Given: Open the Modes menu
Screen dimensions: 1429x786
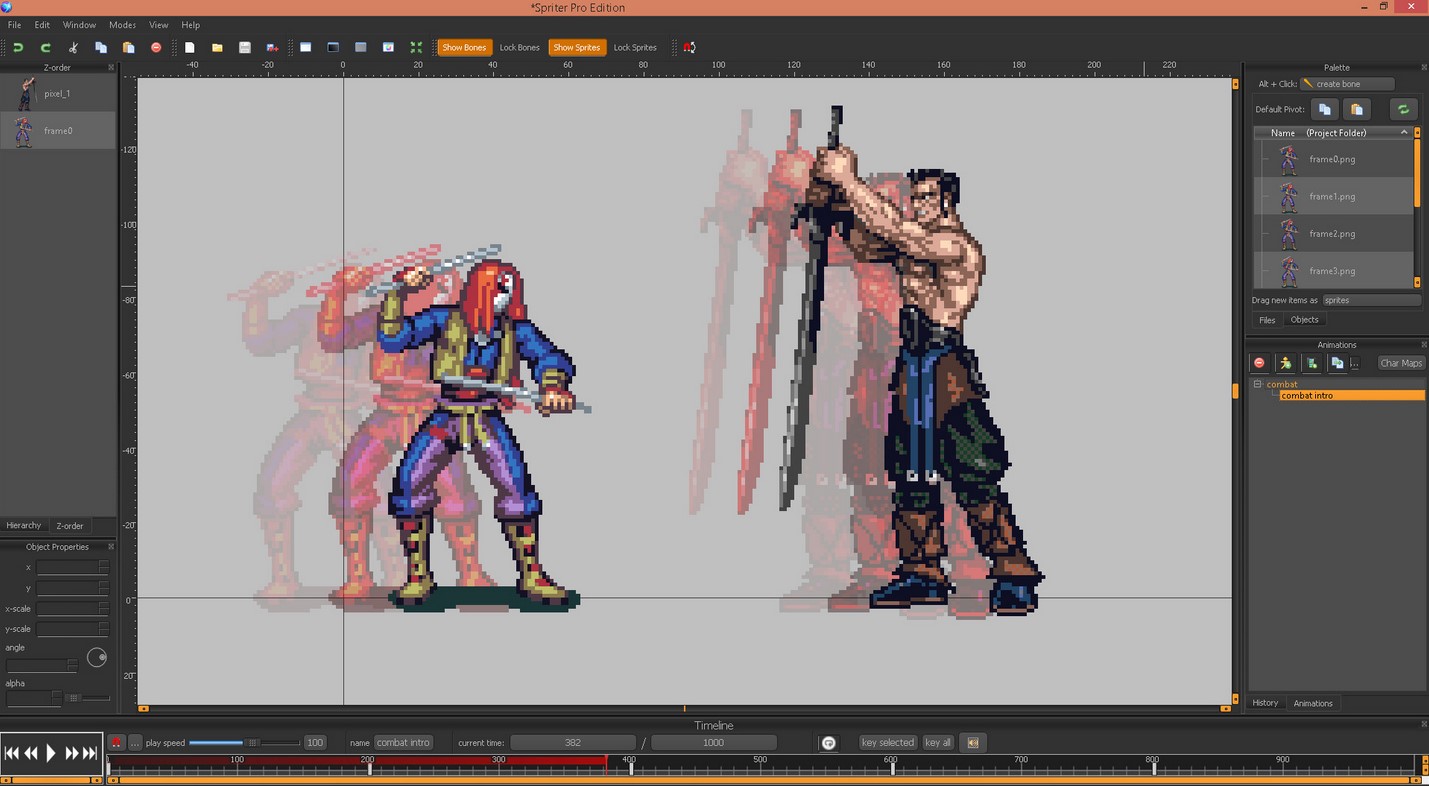Looking at the screenshot, I should pos(122,25).
